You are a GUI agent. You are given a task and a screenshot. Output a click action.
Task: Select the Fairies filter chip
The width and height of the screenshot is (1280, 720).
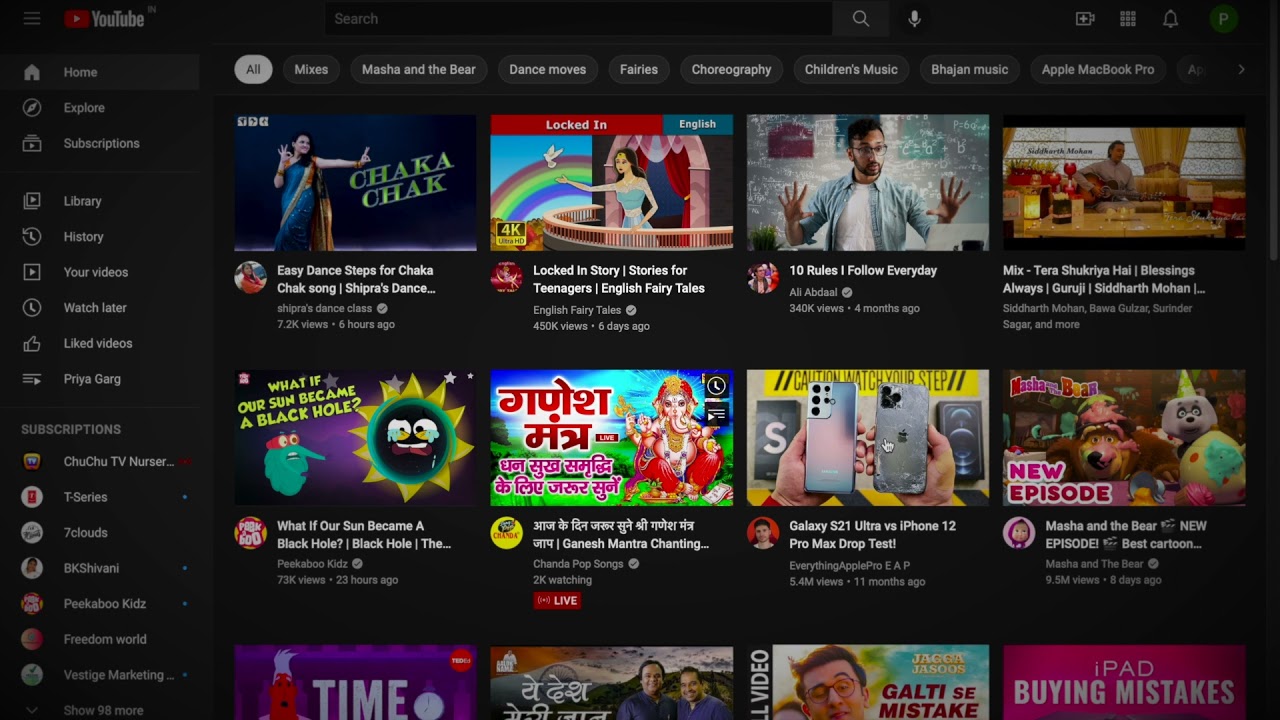[x=639, y=69]
